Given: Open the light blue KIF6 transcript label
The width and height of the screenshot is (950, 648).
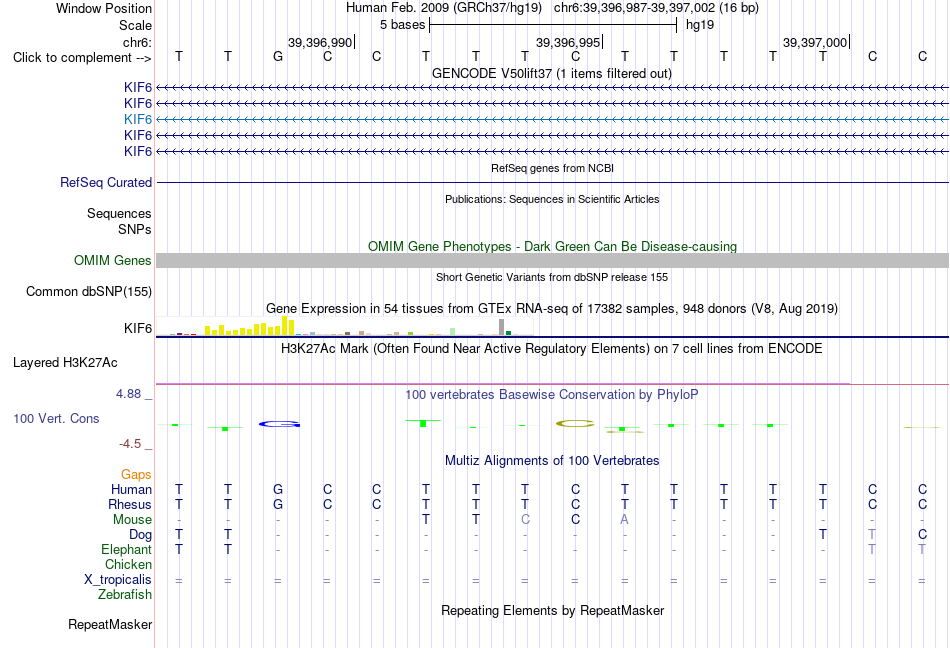Looking at the screenshot, I should tap(138, 119).
